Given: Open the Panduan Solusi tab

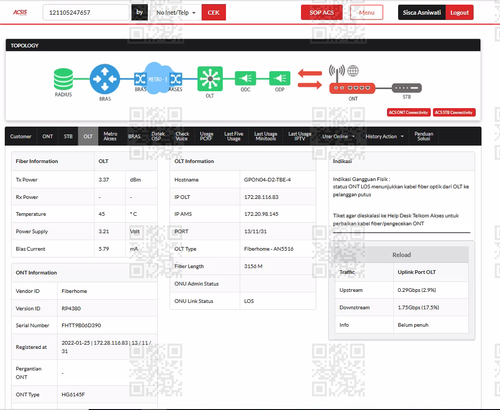Looking at the screenshot, I should point(424,136).
